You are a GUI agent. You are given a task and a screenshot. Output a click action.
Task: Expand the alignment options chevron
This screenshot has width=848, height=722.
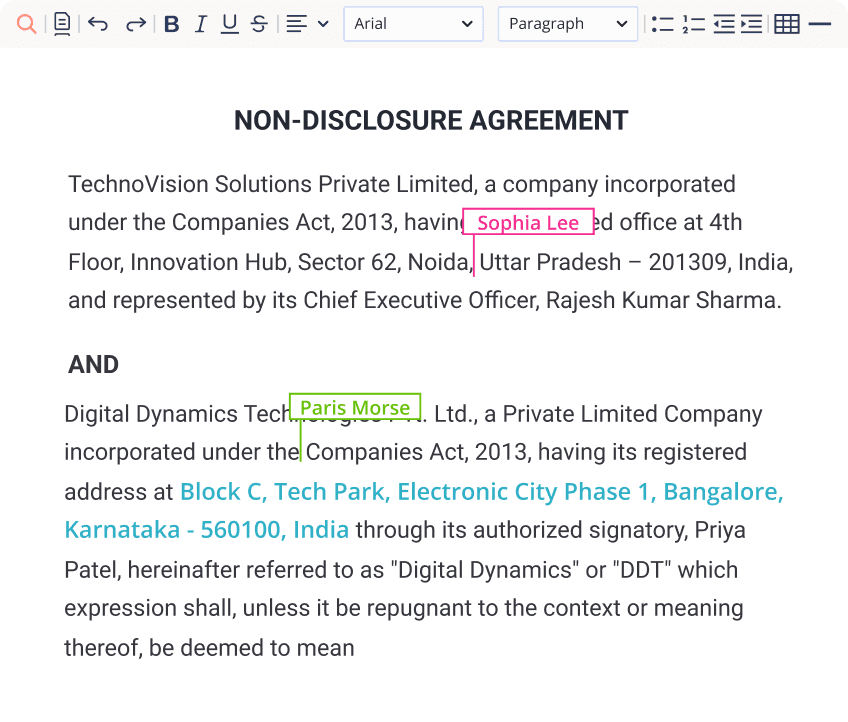coord(323,24)
